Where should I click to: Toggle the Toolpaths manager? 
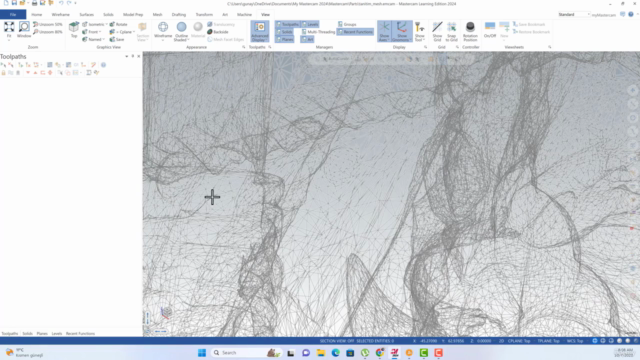(x=288, y=24)
